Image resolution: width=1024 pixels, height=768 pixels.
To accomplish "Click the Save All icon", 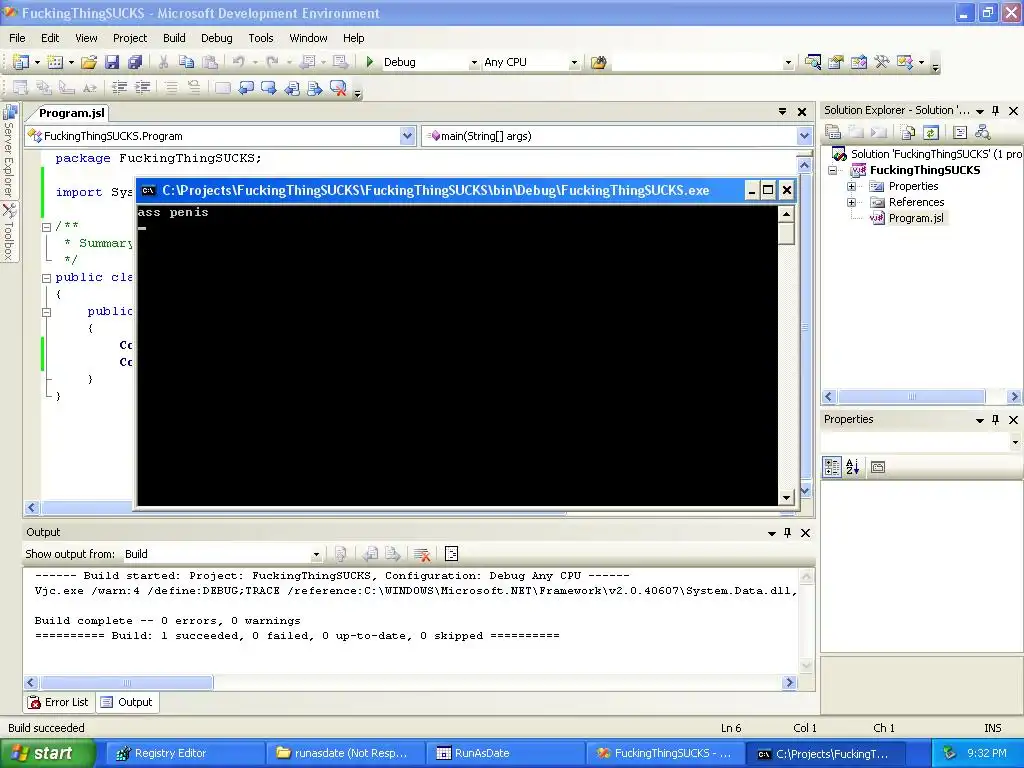I will 135,62.
